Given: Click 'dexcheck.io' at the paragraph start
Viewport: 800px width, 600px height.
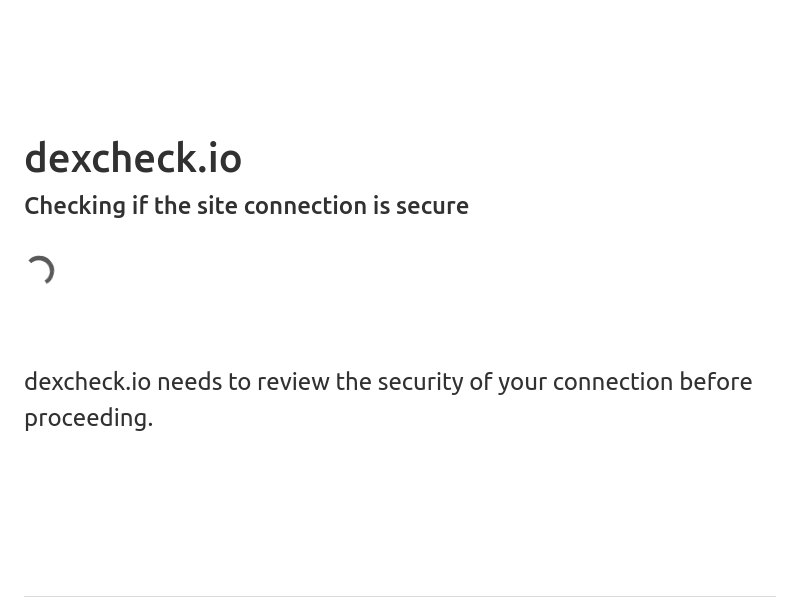Looking at the screenshot, I should 88,382.
